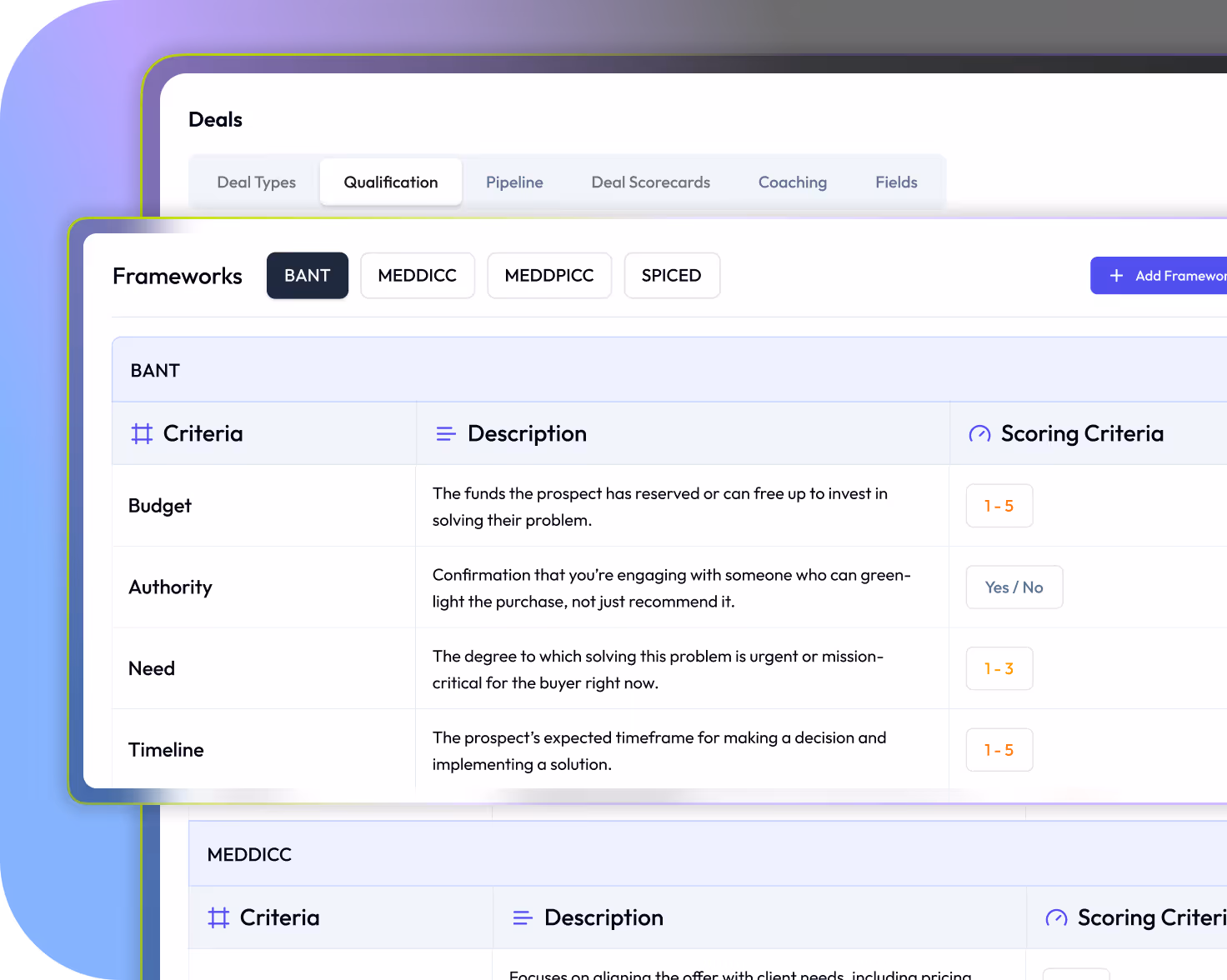The image size is (1227, 980).
Task: Select the MEDDPICC framework option
Action: (549, 275)
